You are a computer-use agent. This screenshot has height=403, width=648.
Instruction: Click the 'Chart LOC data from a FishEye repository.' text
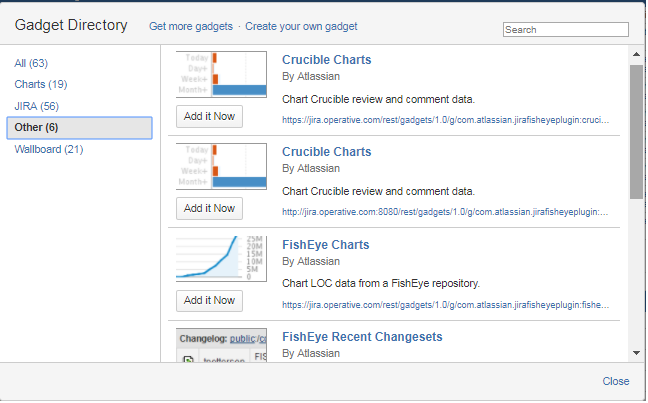point(381,284)
